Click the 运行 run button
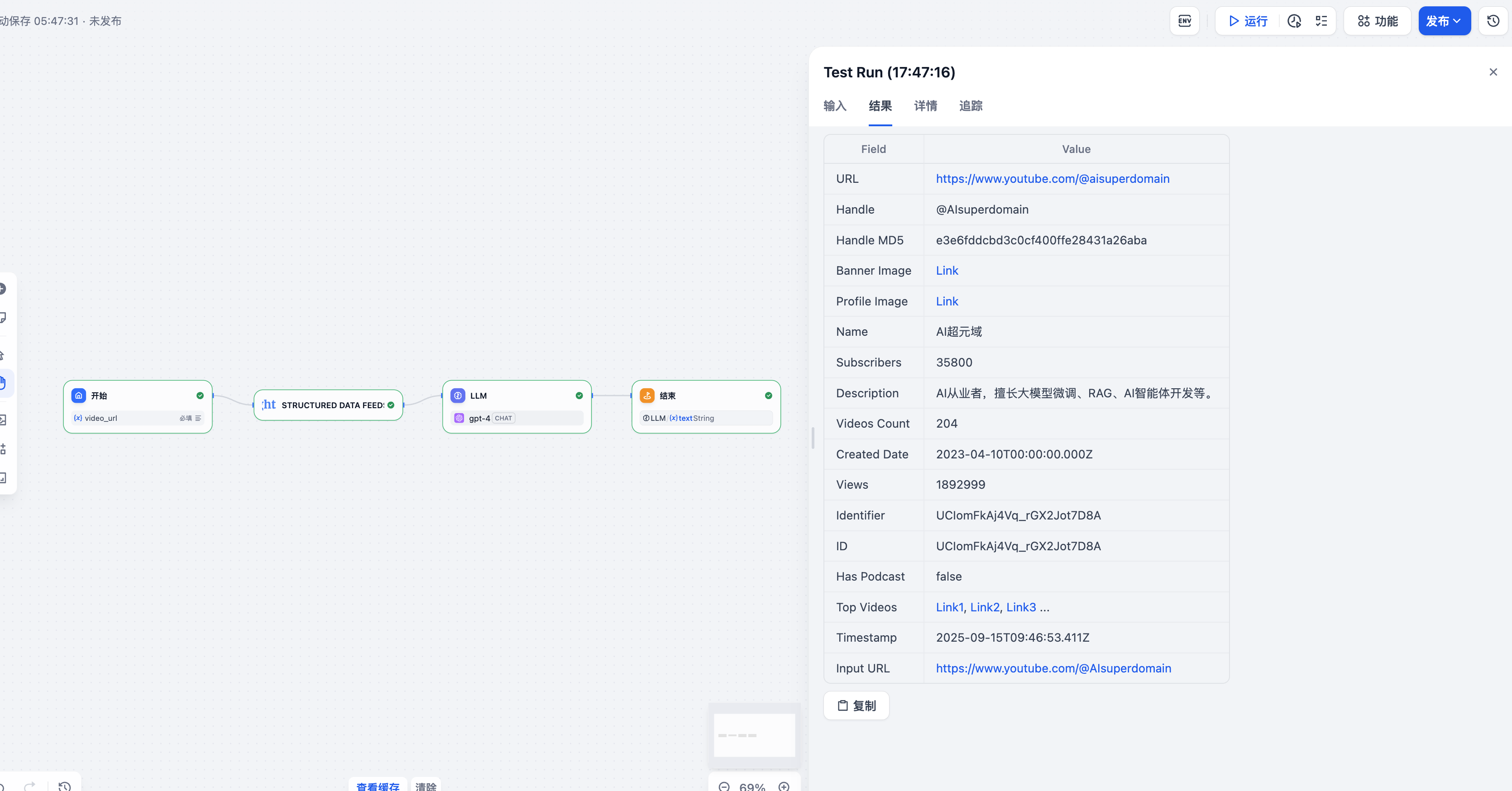The image size is (1512, 791). tap(1248, 21)
